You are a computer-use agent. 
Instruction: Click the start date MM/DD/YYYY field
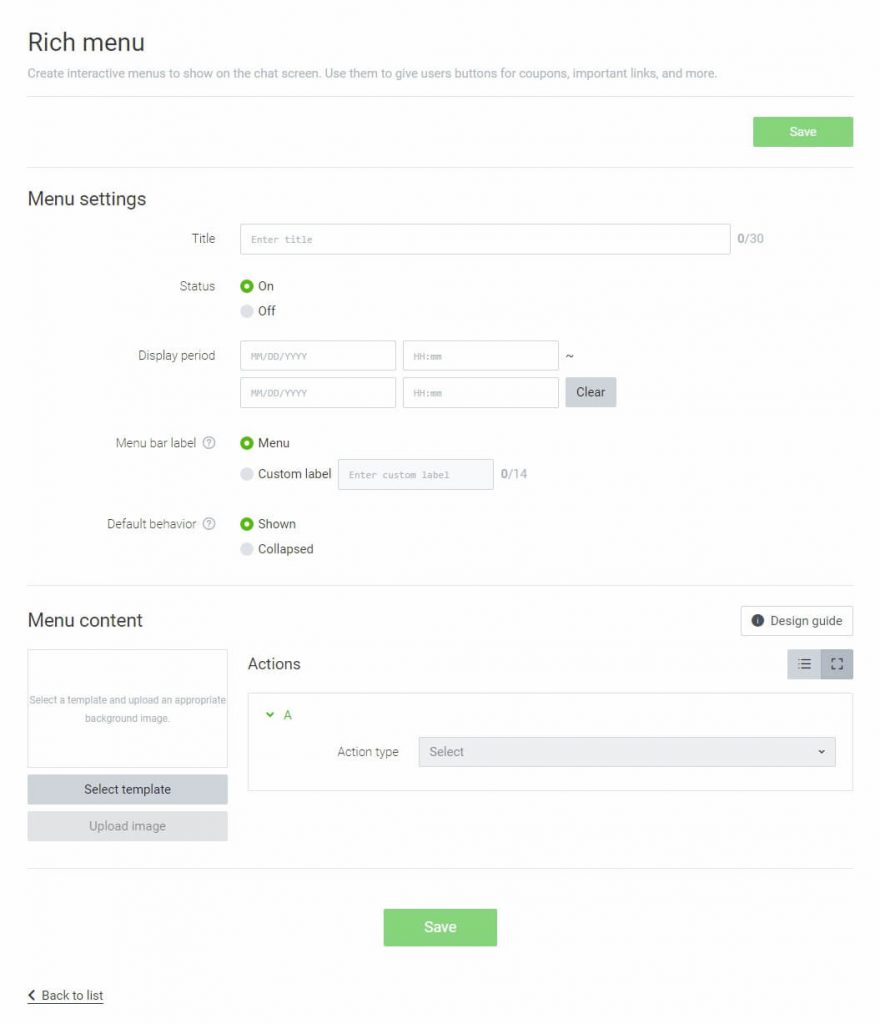tap(318, 356)
